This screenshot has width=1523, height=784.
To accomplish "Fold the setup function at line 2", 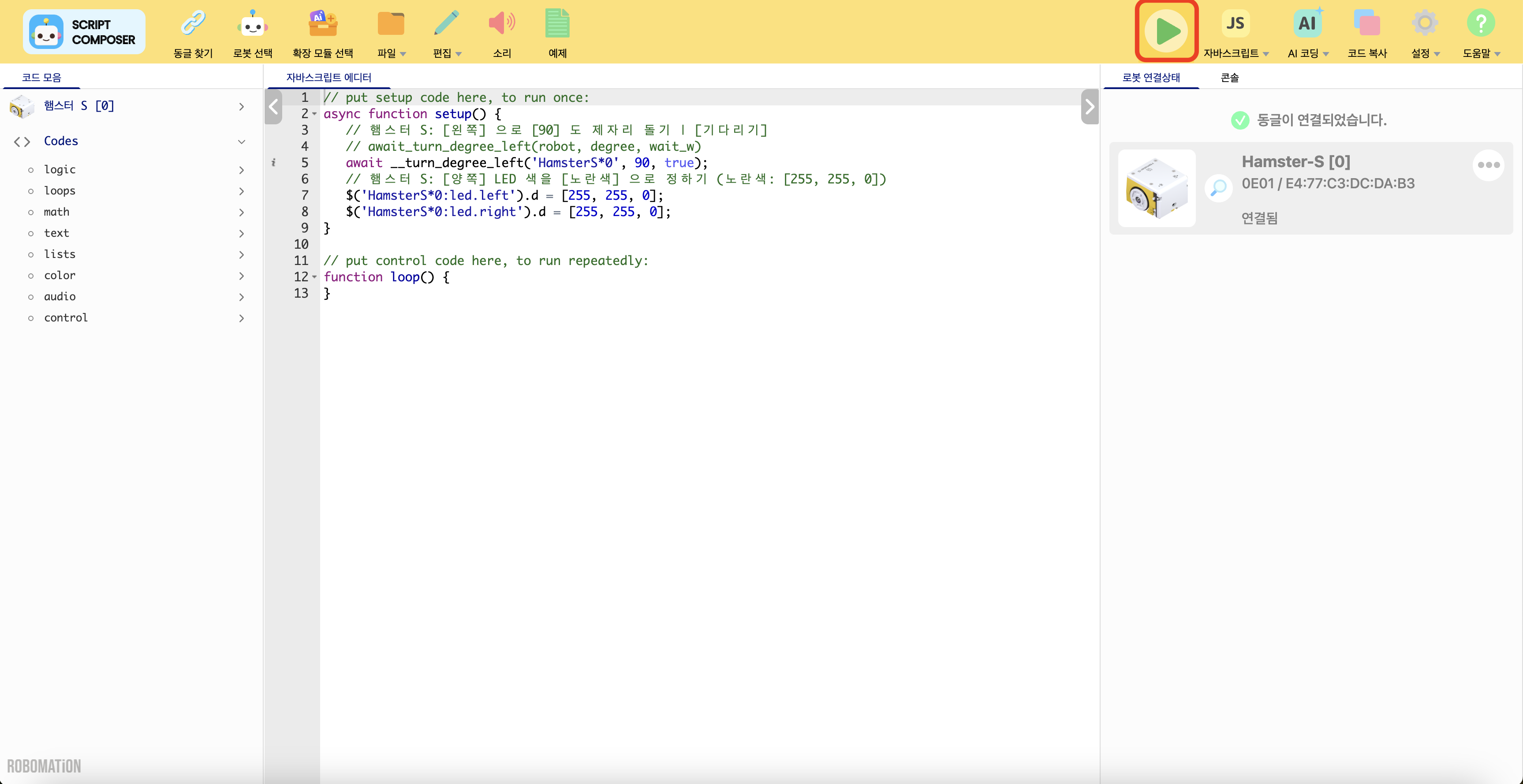I will click(314, 114).
